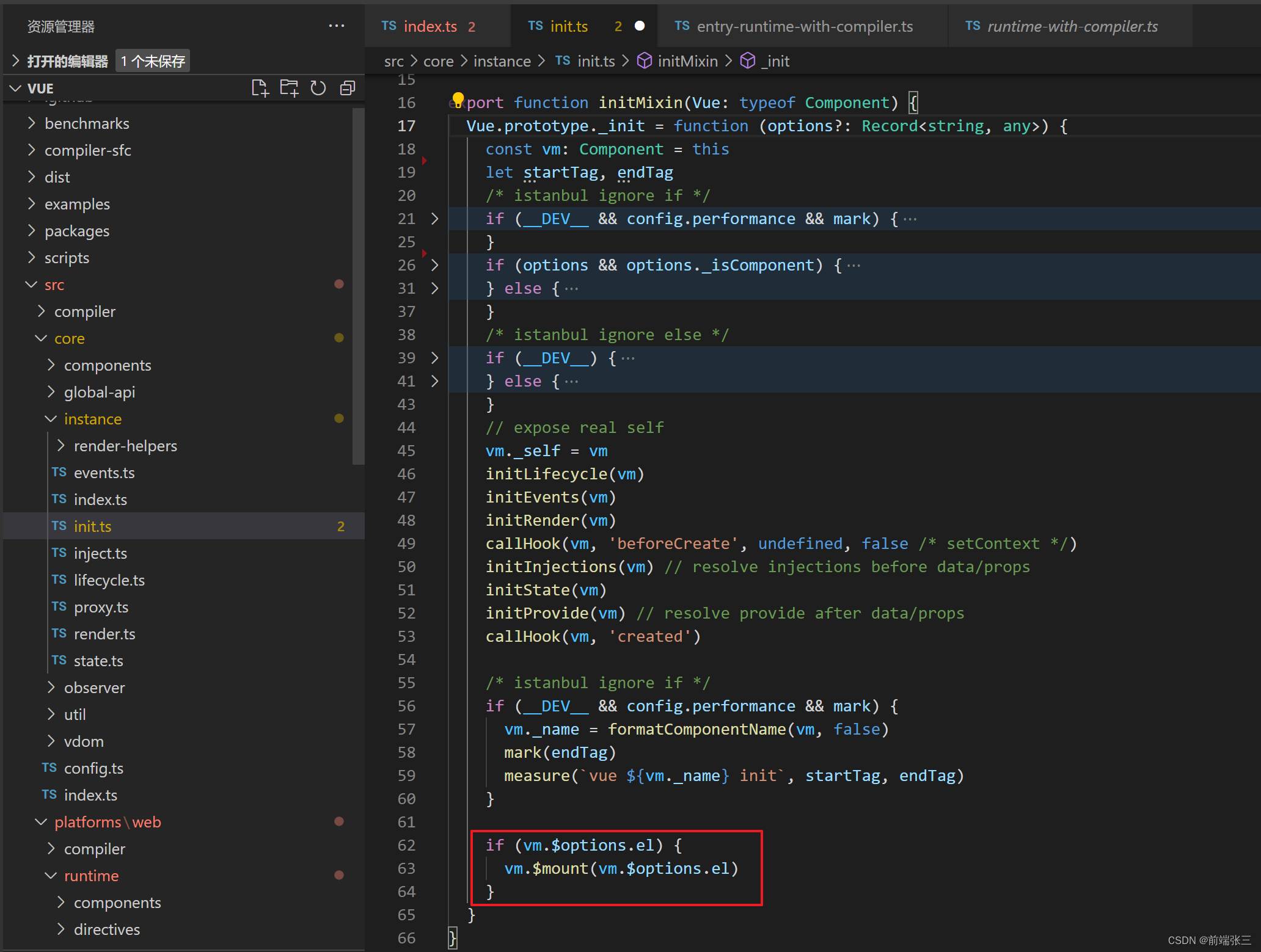
Task: Click the initMixin breadcrumb symbol
Action: tap(687, 61)
